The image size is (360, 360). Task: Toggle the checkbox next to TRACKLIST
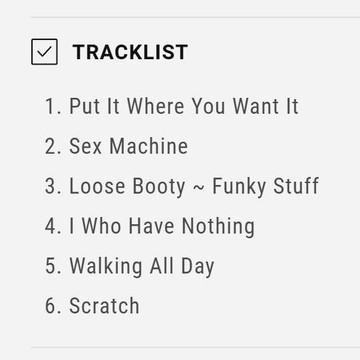click(44, 52)
